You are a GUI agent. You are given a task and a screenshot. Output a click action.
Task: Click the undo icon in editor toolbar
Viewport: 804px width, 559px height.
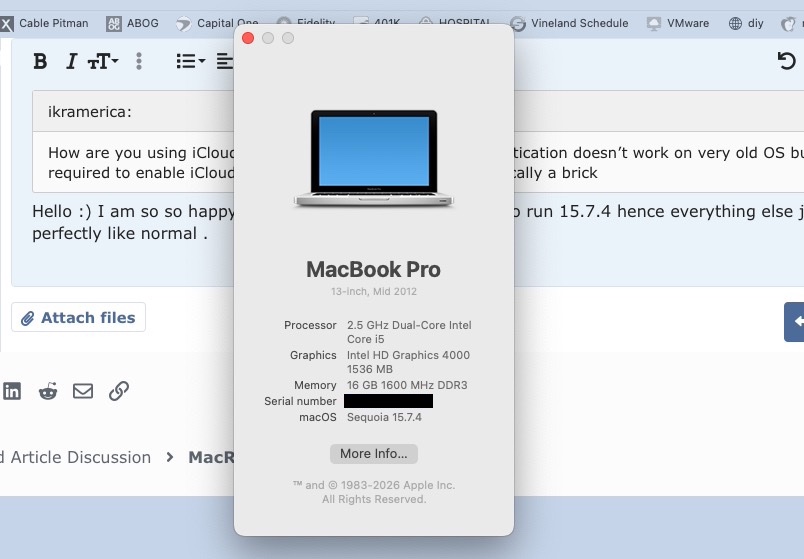(x=786, y=61)
